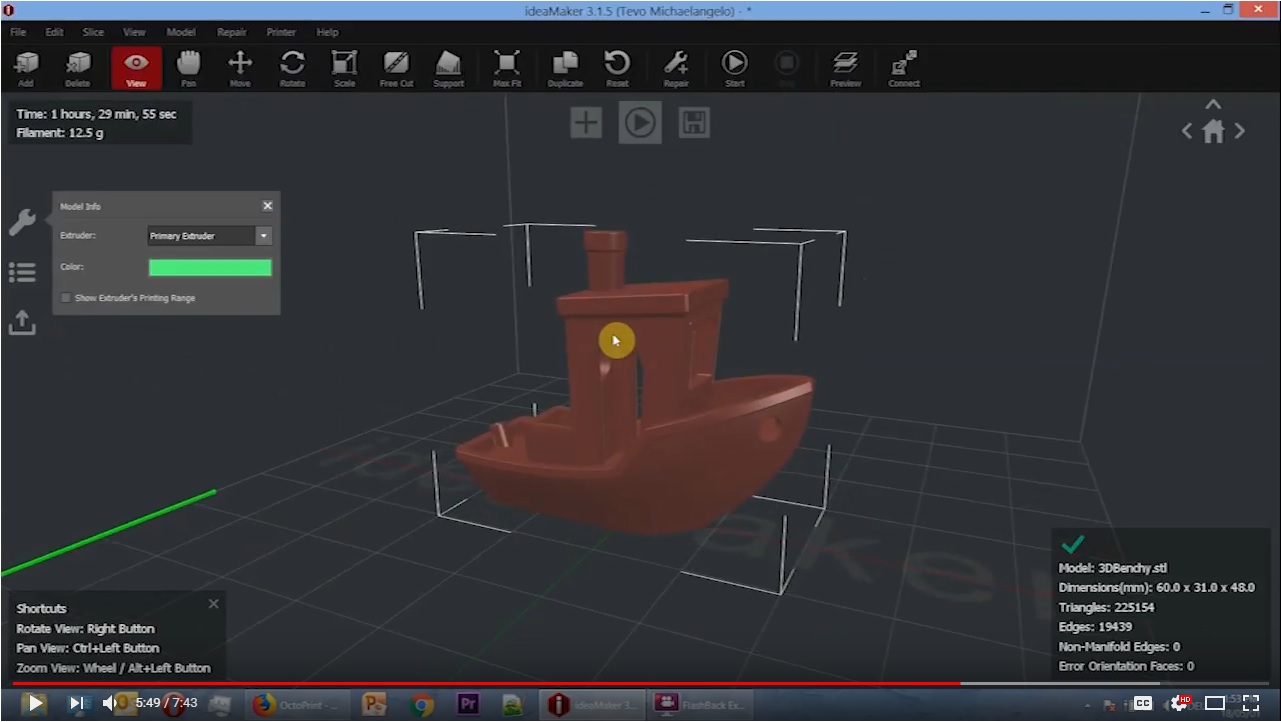Click the wrench icon in left sidebar
1281x722 pixels.
[x=22, y=221]
